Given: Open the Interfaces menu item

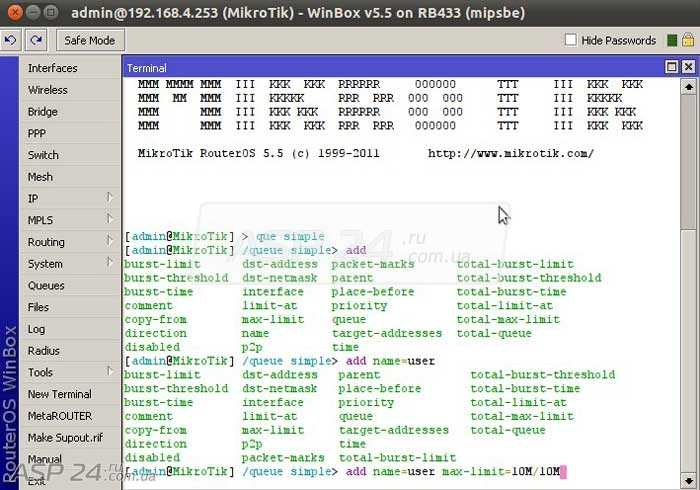Looking at the screenshot, I should tap(52, 68).
